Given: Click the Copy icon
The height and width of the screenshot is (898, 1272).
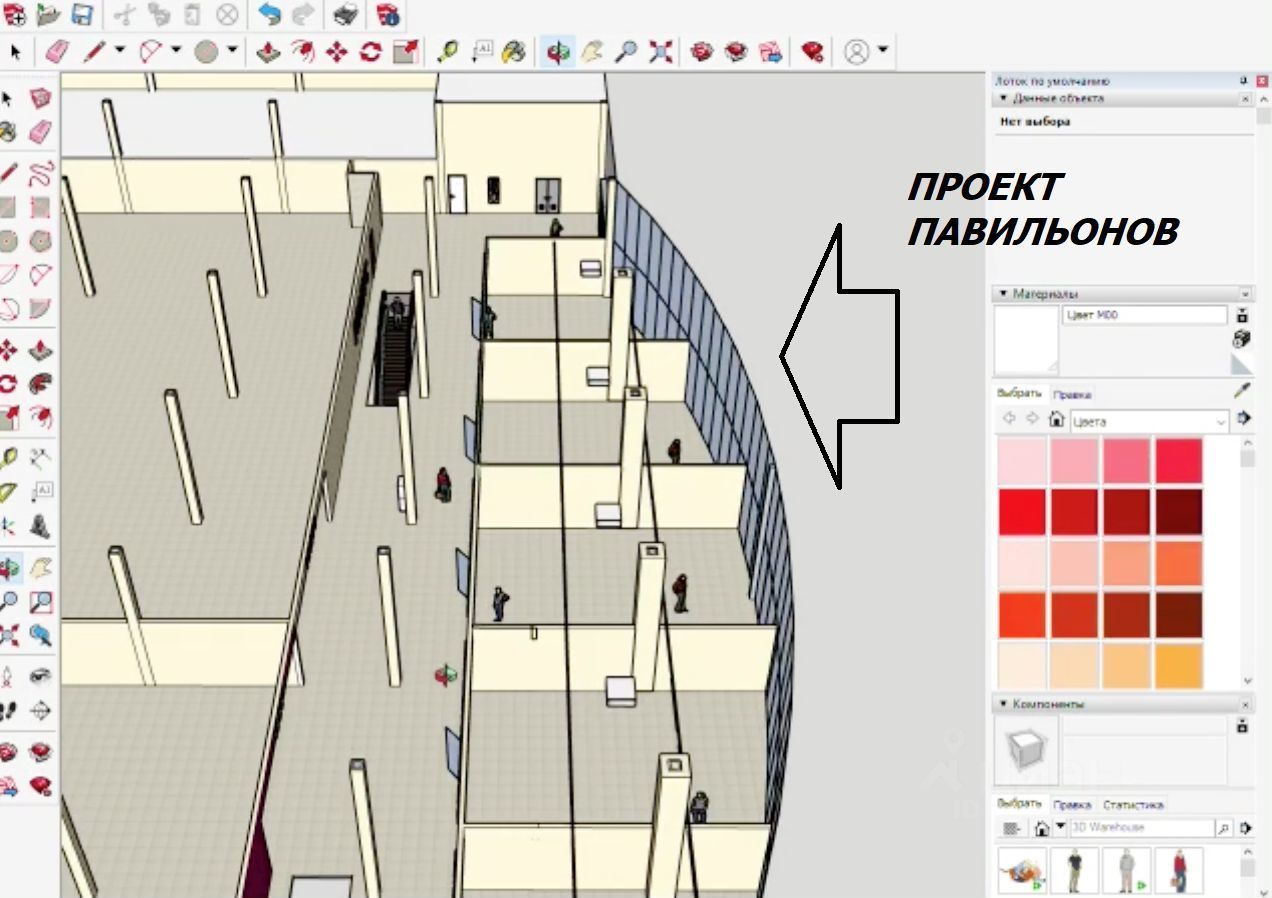Looking at the screenshot, I should (159, 14).
